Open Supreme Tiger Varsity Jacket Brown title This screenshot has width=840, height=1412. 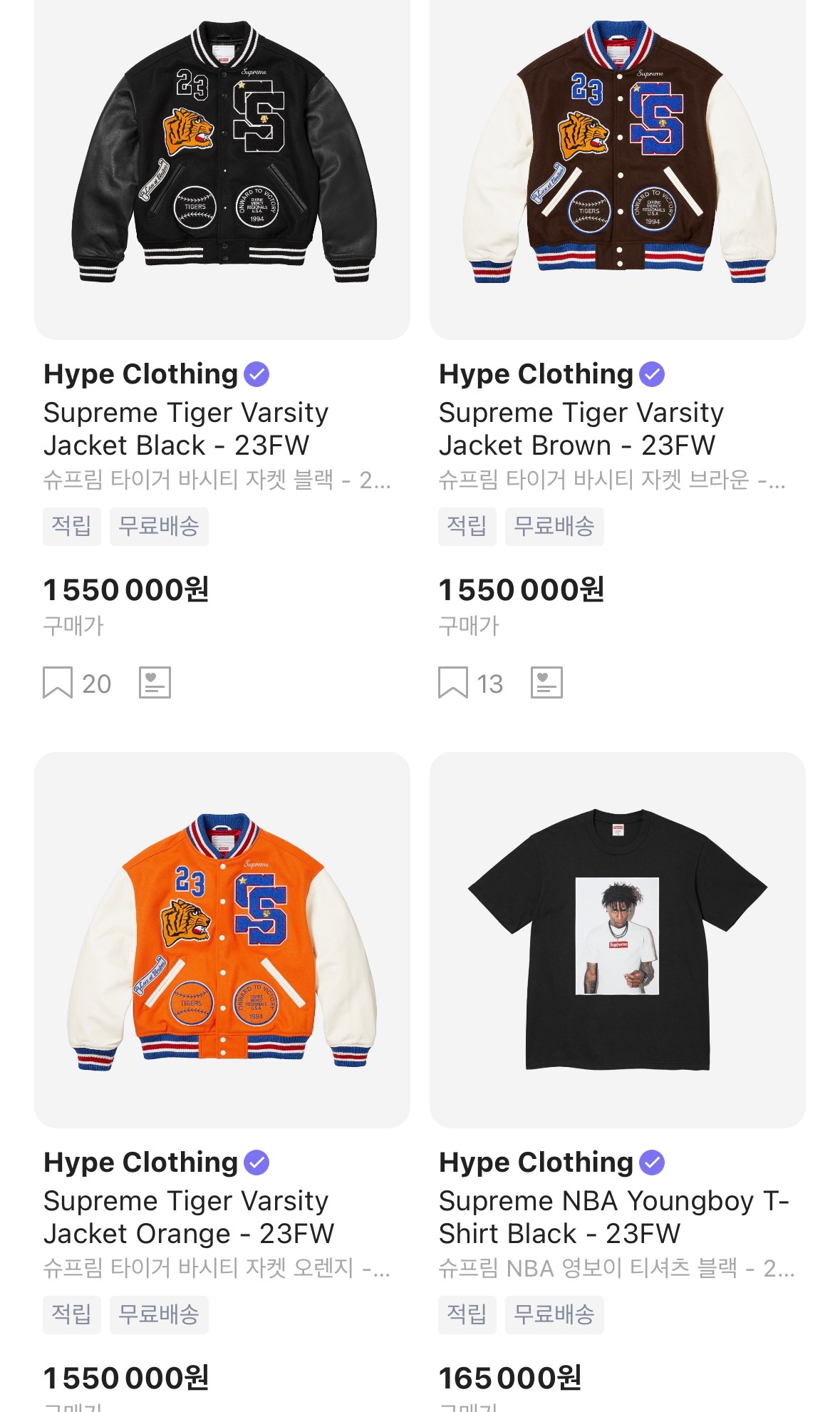point(581,429)
